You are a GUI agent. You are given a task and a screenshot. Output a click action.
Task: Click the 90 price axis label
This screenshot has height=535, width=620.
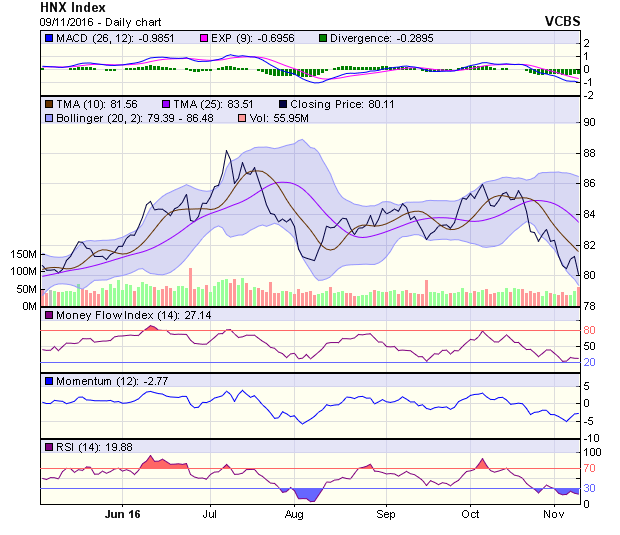pyautogui.click(x=590, y=122)
